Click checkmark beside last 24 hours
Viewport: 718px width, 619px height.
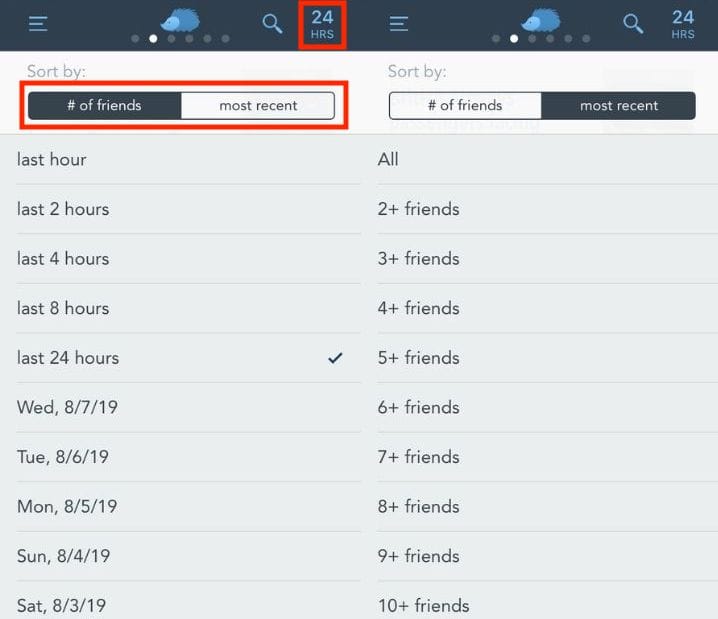click(x=335, y=358)
